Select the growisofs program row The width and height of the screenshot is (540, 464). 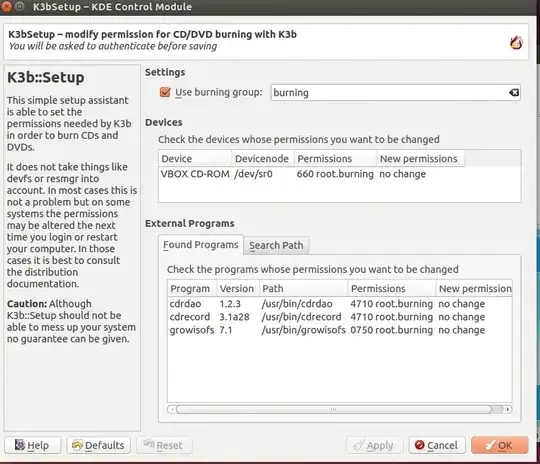[x=339, y=330]
